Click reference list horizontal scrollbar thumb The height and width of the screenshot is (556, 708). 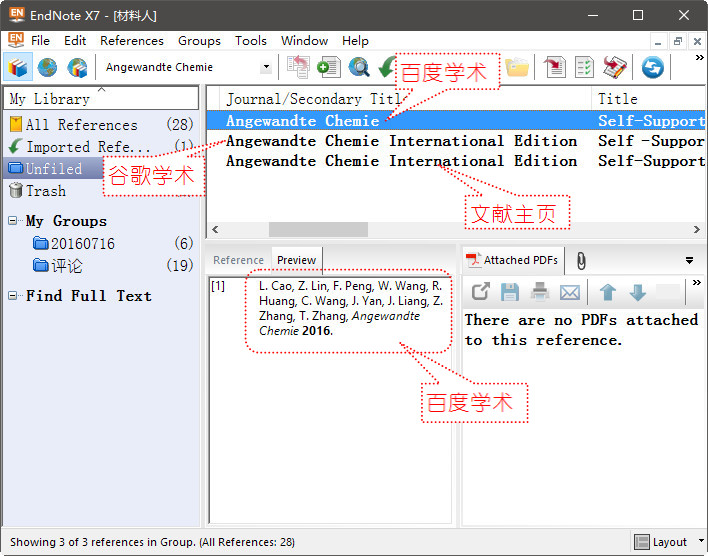pyautogui.click(x=318, y=229)
